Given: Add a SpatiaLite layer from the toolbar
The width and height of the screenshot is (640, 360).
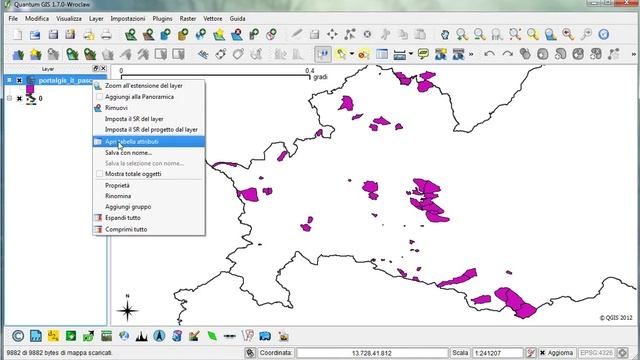Looking at the screenshot, I should (x=183, y=34).
